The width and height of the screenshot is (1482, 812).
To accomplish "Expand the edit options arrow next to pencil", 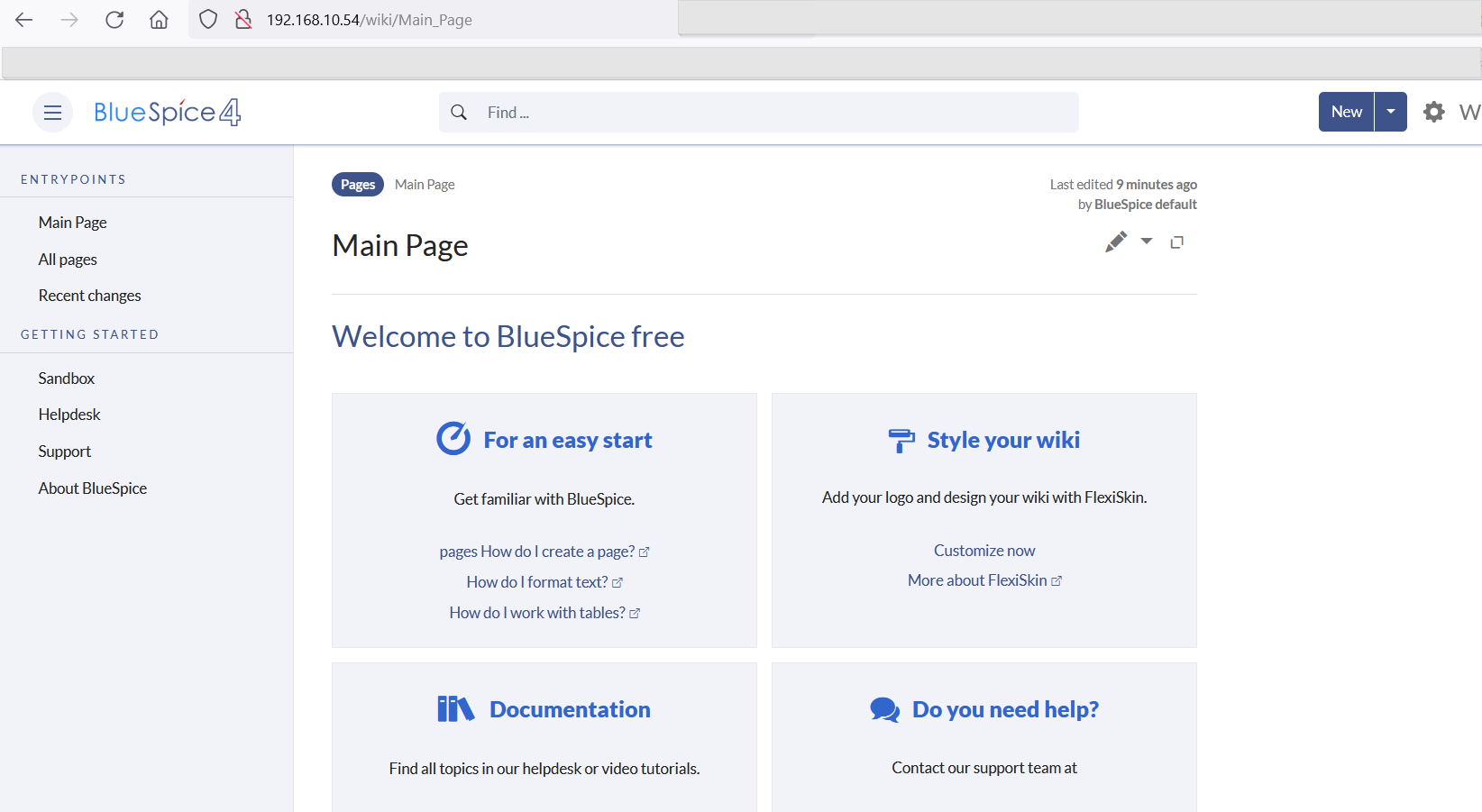I will [x=1147, y=241].
